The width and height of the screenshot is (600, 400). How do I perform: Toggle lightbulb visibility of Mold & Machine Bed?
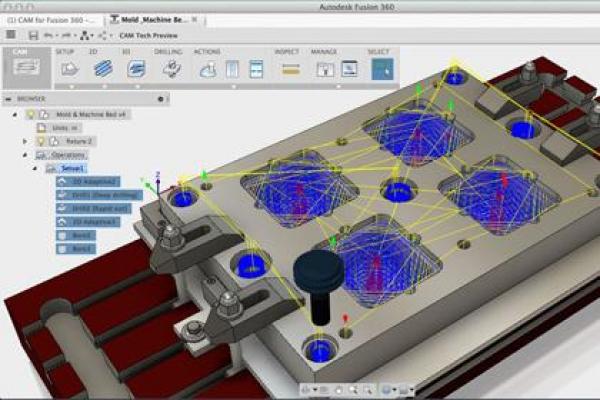[31, 115]
